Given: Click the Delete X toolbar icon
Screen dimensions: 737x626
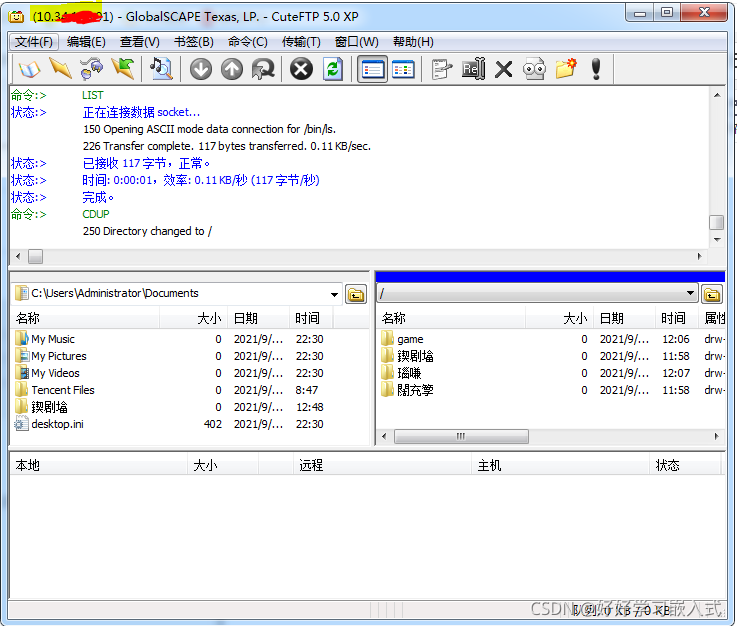Looking at the screenshot, I should coord(503,70).
